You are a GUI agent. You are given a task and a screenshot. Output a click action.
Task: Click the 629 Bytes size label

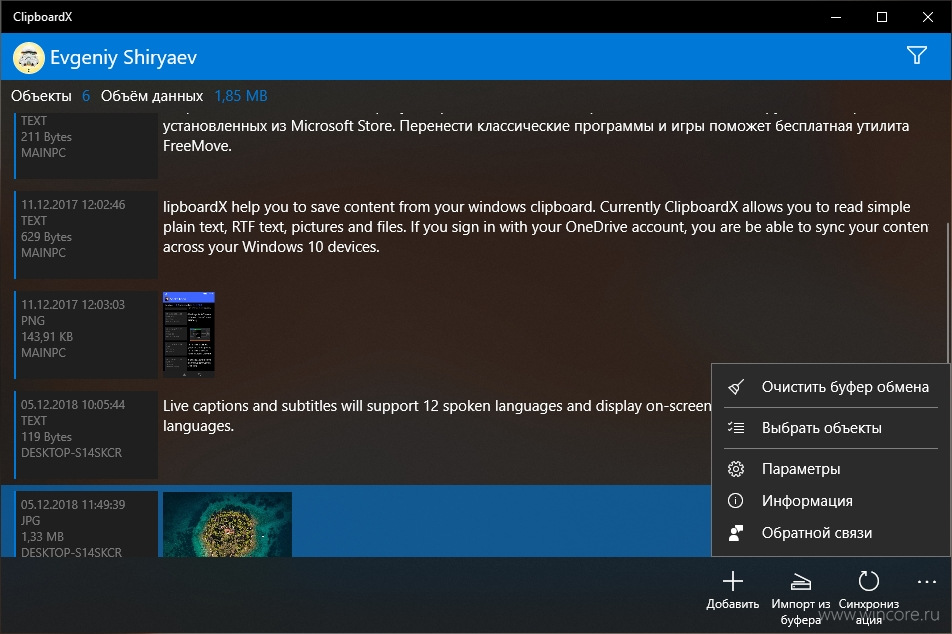pyautogui.click(x=46, y=237)
